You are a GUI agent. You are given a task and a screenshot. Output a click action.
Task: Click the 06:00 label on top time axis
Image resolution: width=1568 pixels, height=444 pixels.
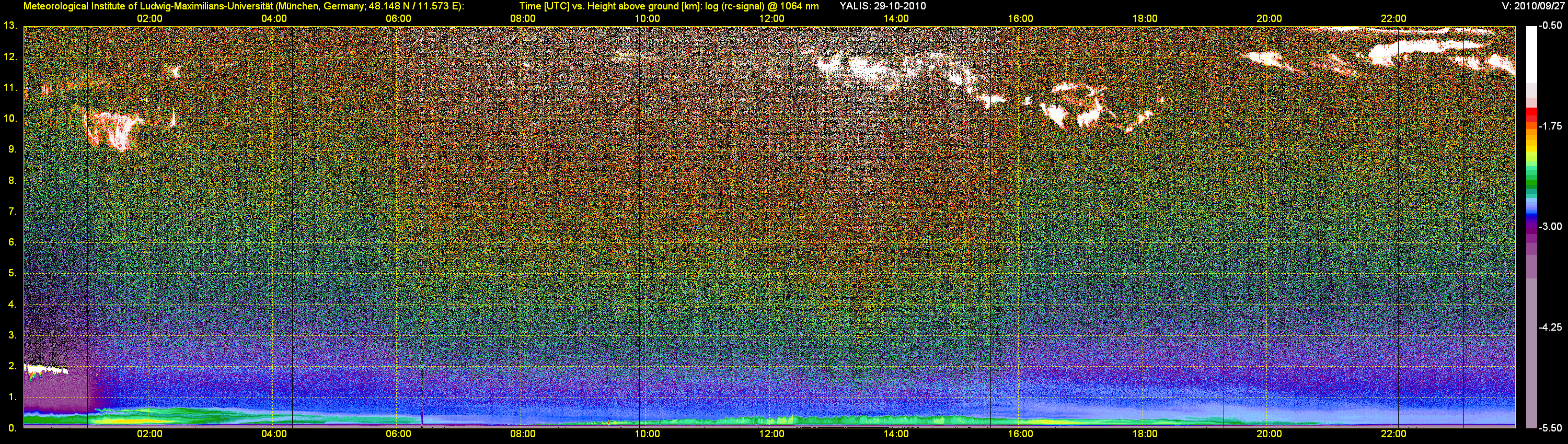tap(399, 19)
